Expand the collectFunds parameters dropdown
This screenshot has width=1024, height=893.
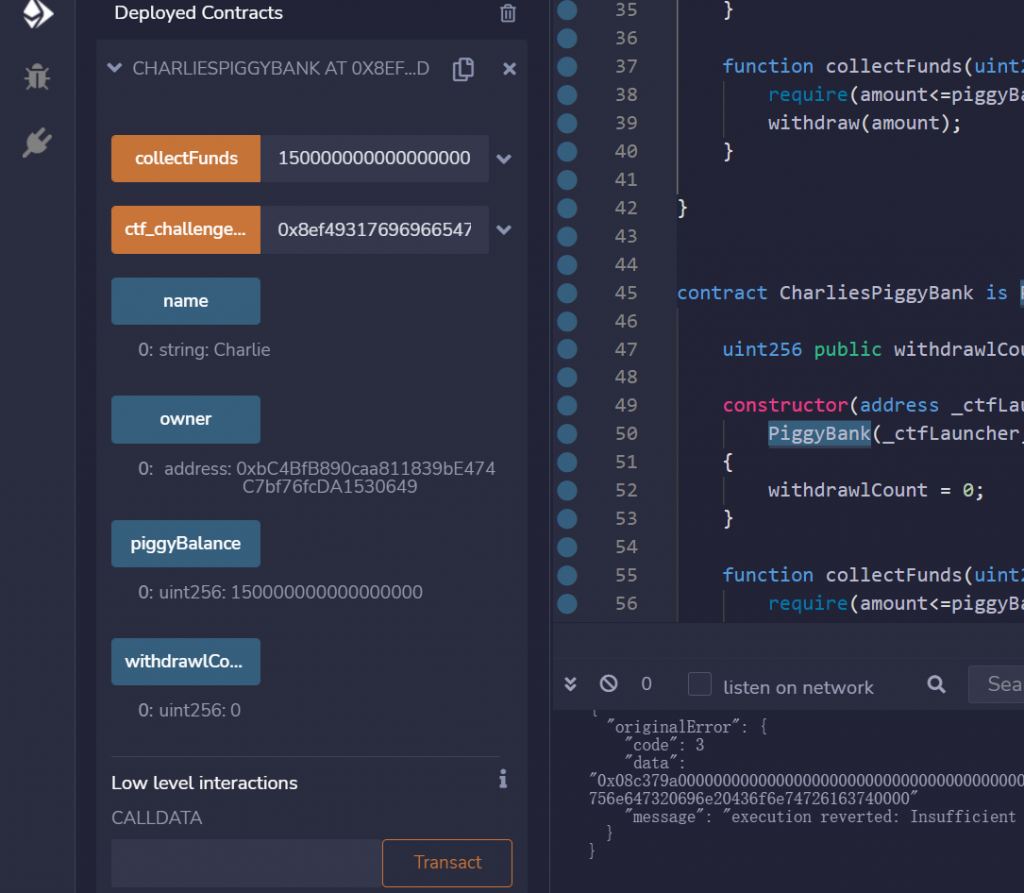click(x=504, y=159)
